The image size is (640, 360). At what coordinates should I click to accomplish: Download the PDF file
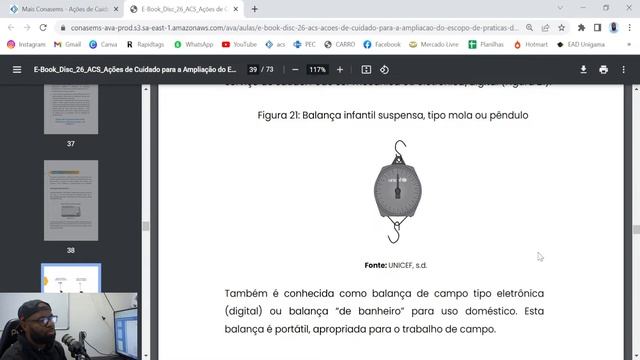click(x=583, y=70)
